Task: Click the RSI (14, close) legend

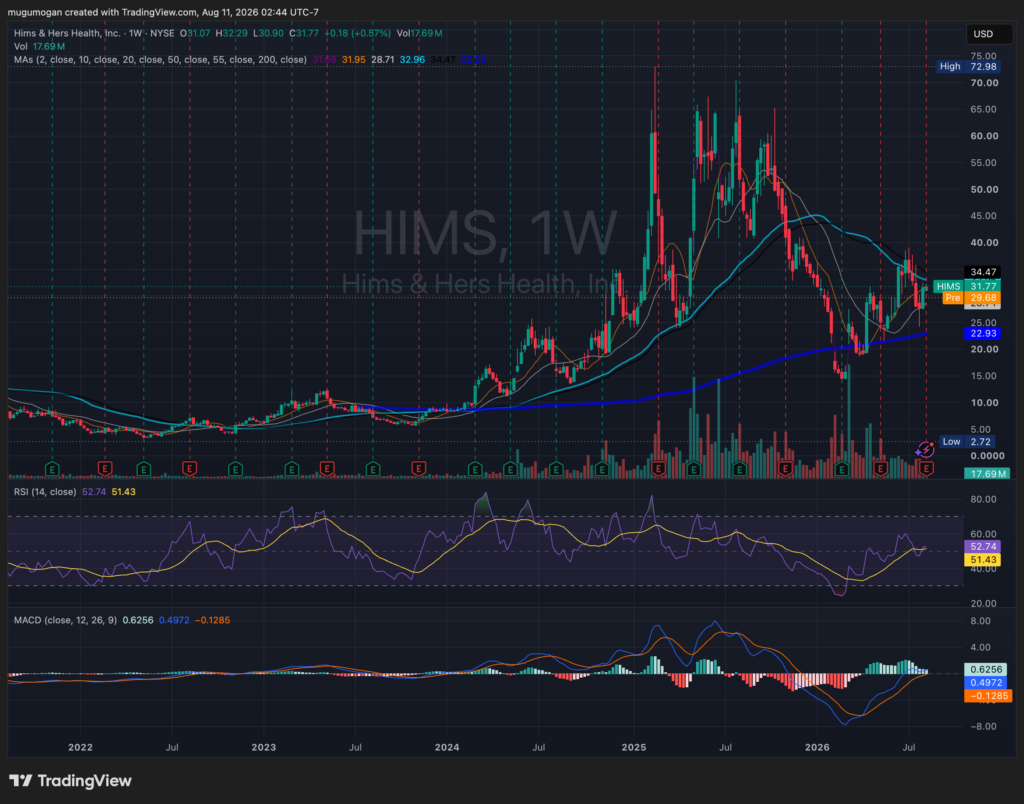Action: (45, 492)
